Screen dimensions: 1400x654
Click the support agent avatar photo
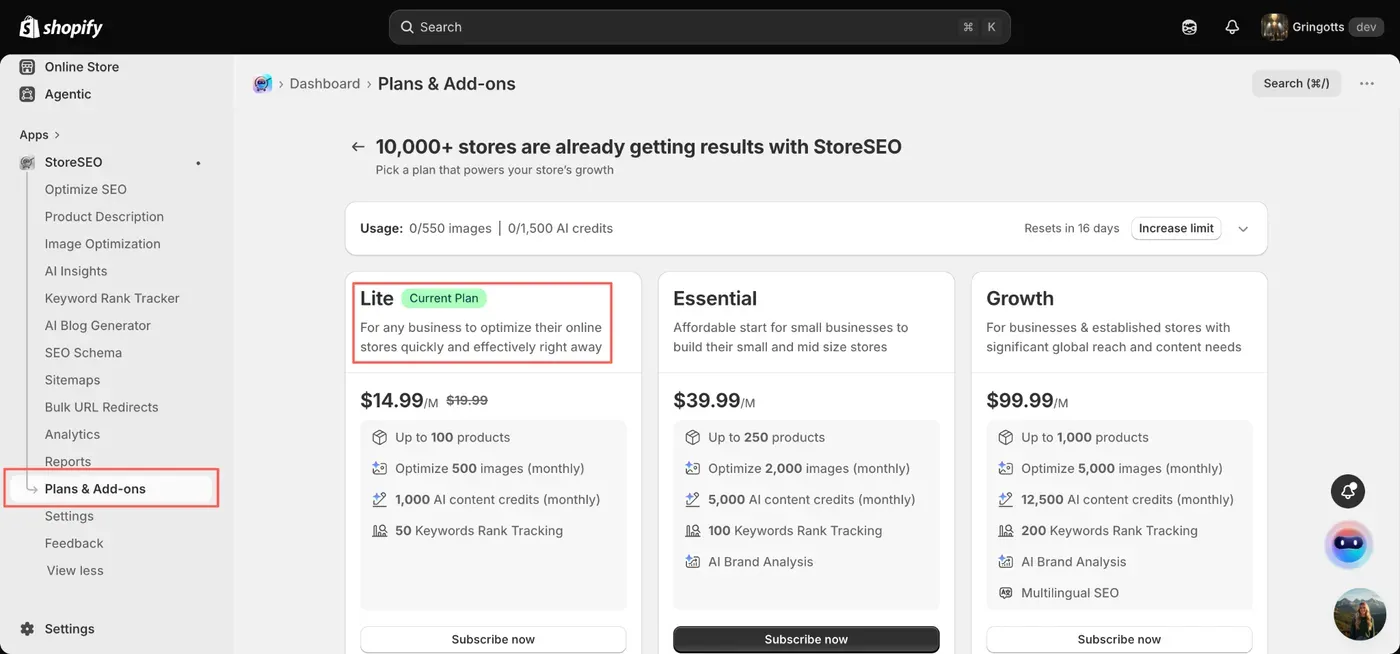tap(1360, 614)
